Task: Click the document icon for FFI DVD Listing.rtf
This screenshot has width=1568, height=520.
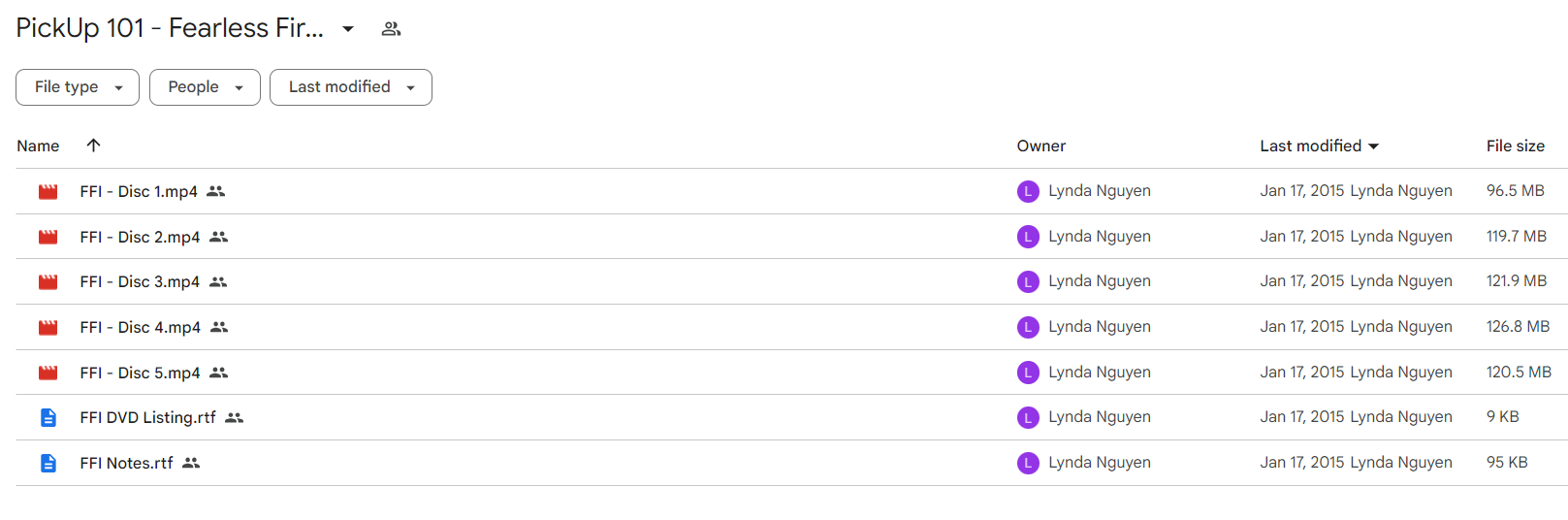Action: click(48, 418)
